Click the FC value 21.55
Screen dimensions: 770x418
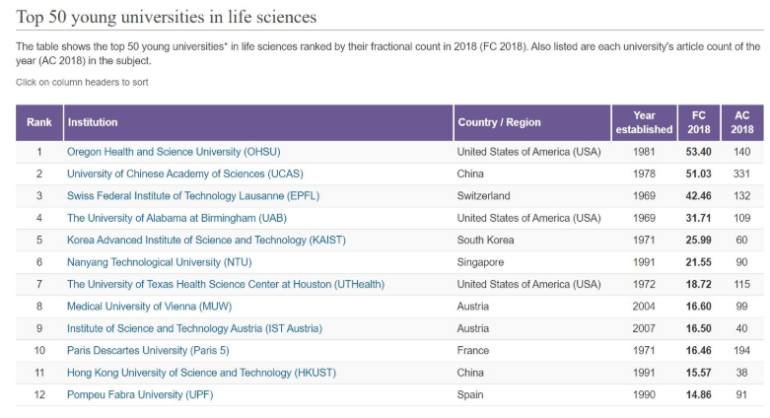[x=698, y=262]
